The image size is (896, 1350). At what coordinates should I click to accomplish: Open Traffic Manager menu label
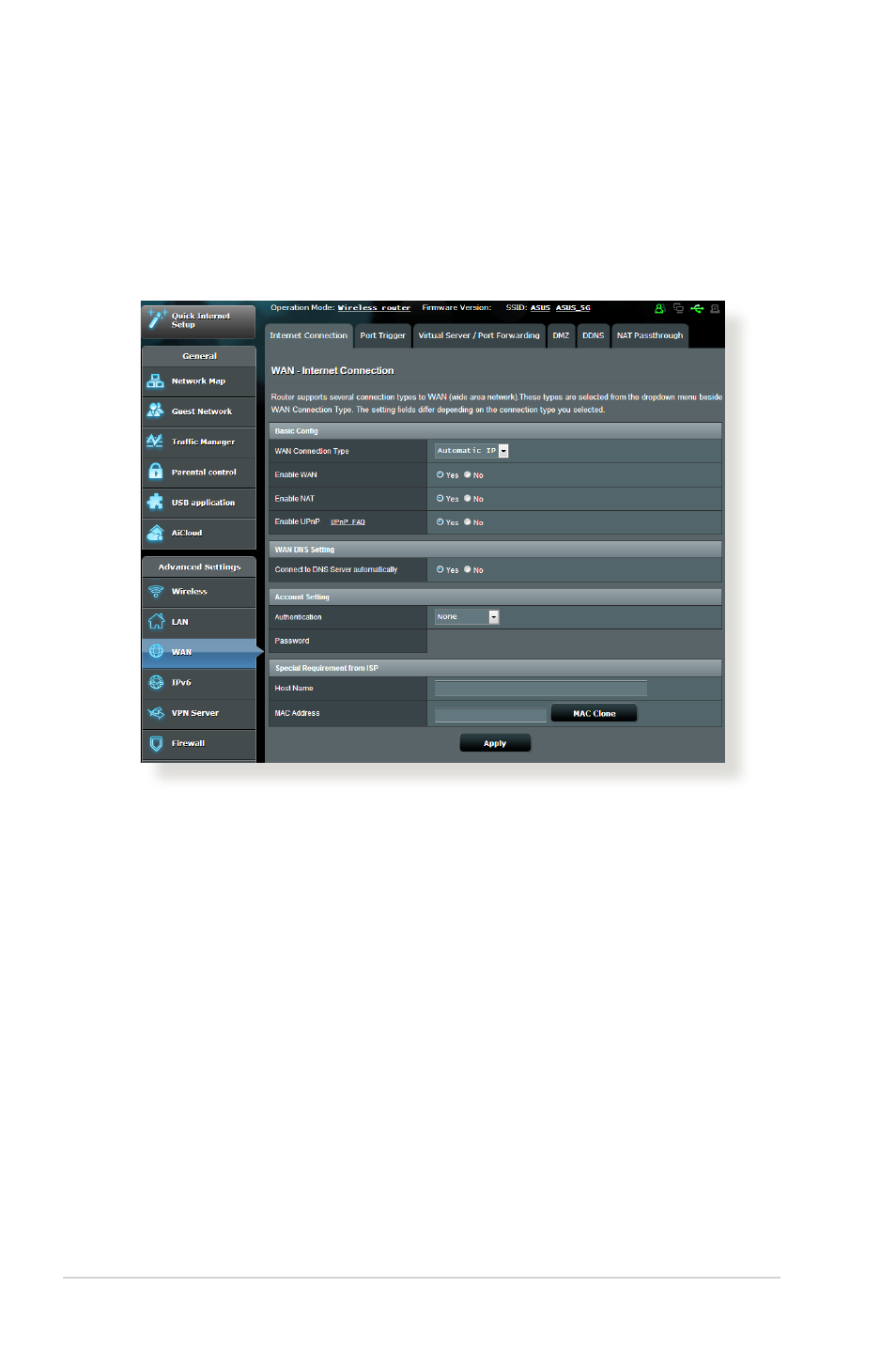pyautogui.click(x=203, y=442)
